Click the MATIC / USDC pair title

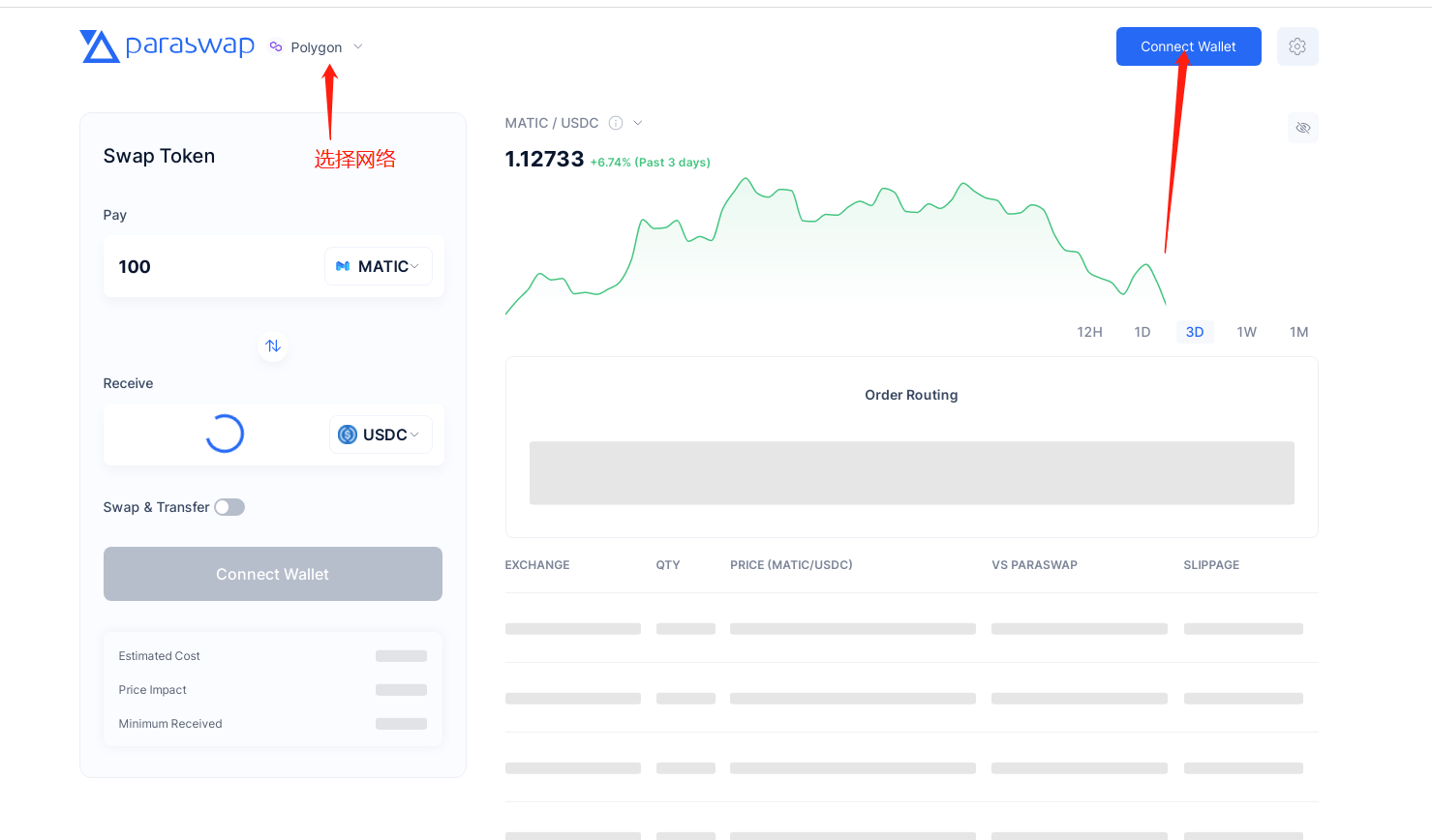[x=552, y=123]
